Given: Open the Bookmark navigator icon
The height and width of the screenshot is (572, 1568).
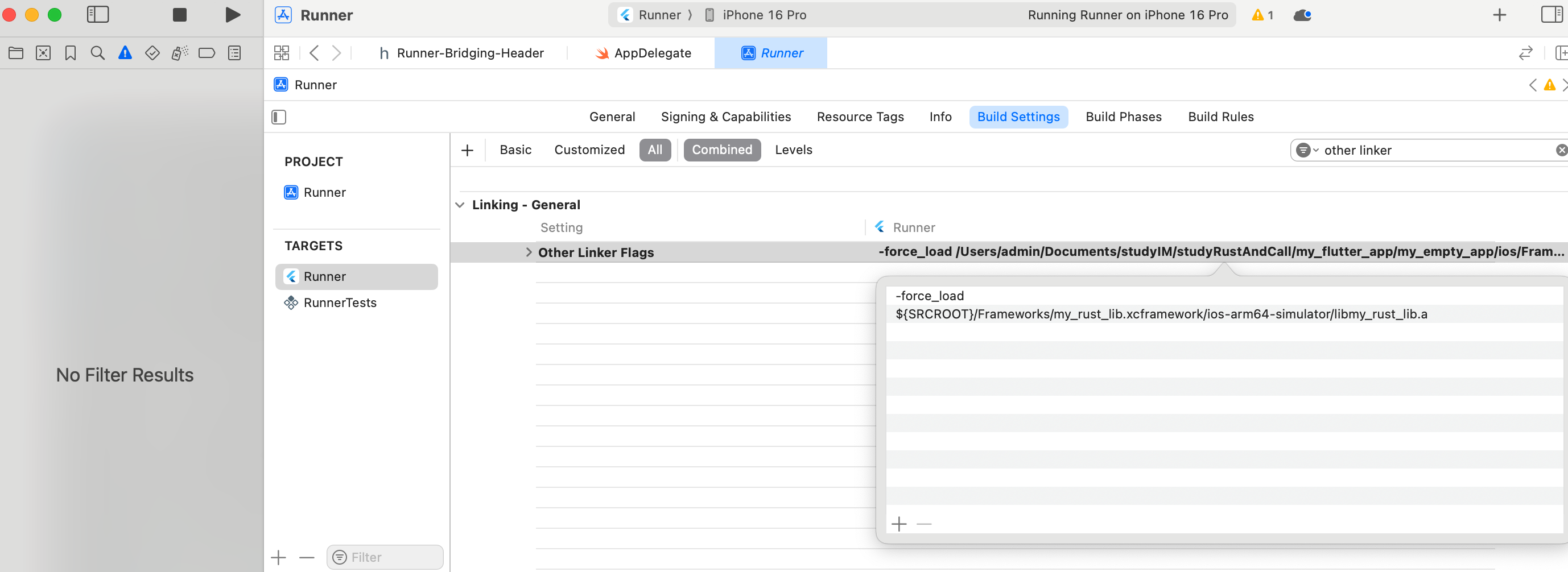Looking at the screenshot, I should [71, 53].
